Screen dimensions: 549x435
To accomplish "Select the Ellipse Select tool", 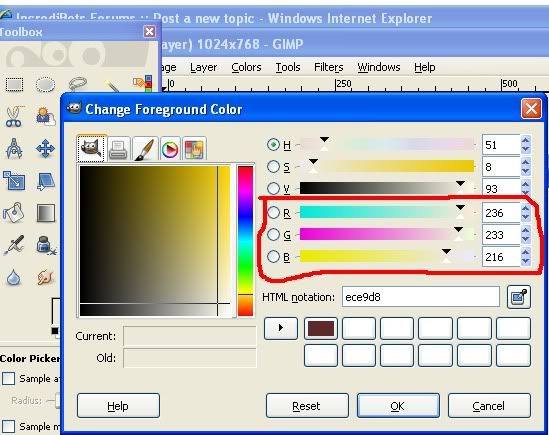I will [46, 85].
